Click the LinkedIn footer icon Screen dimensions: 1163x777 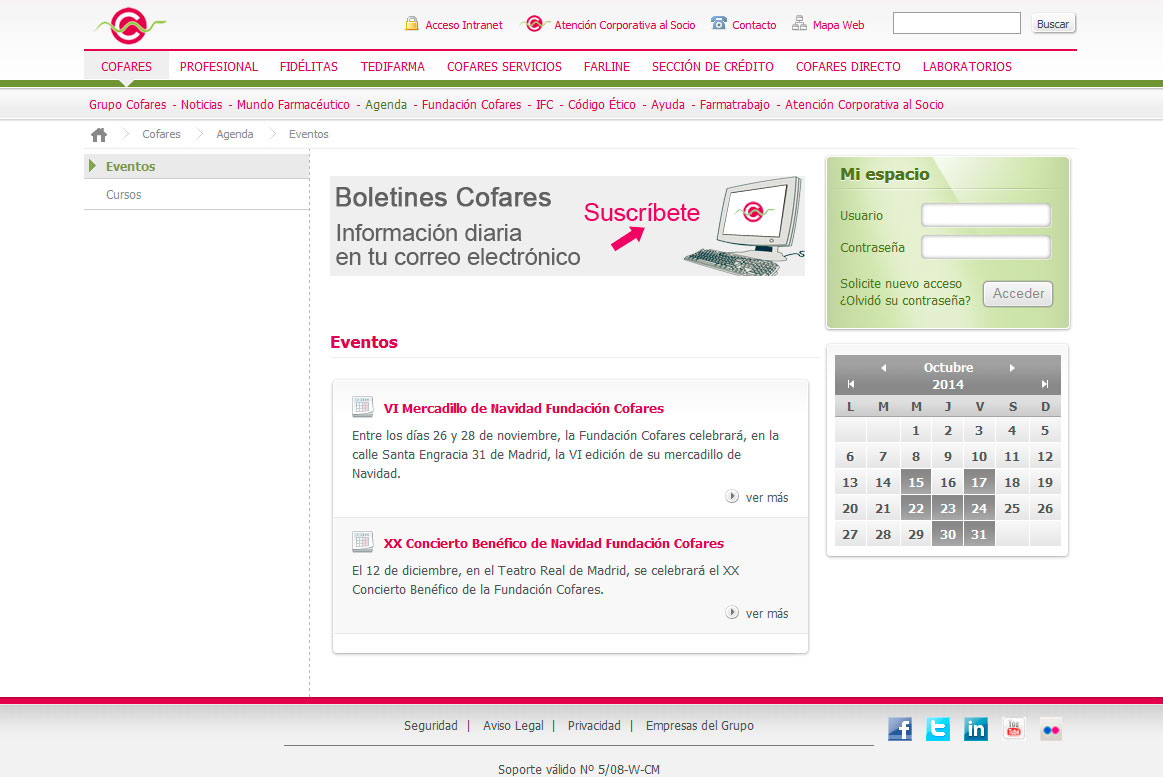pos(975,729)
